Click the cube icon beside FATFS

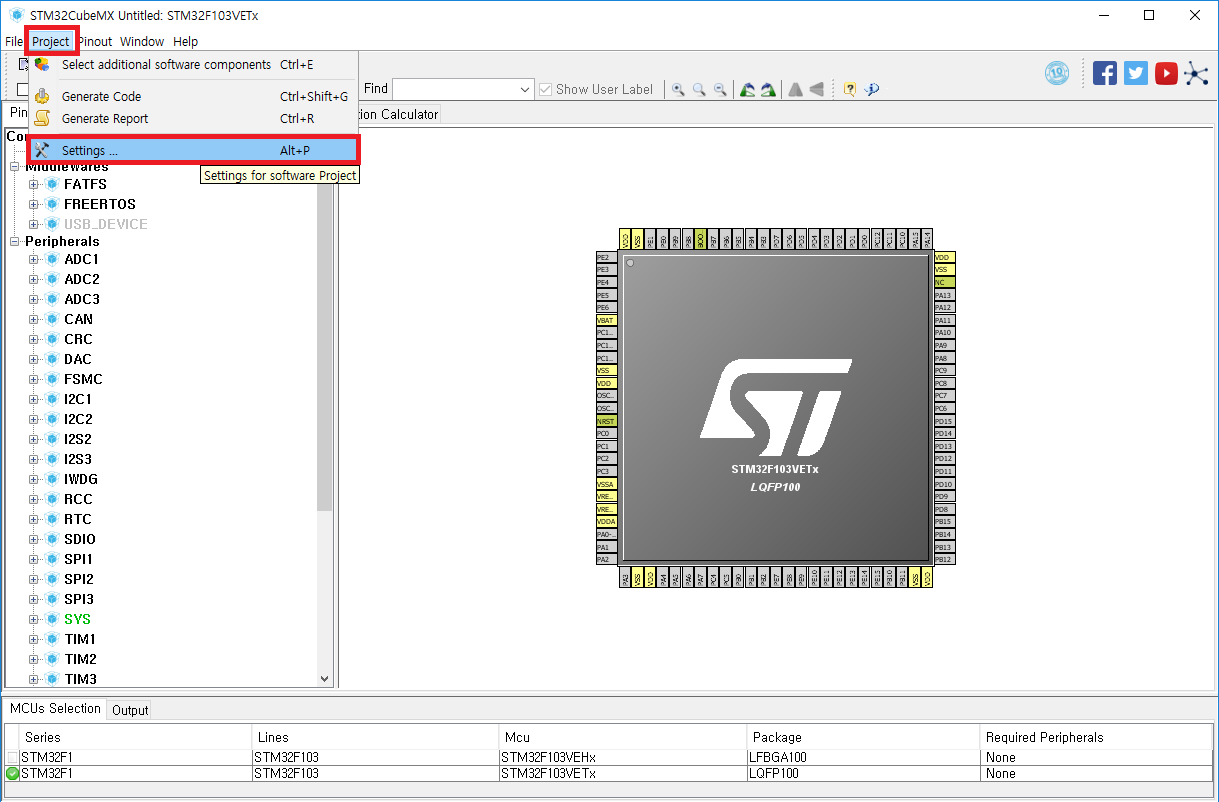[x=52, y=184]
